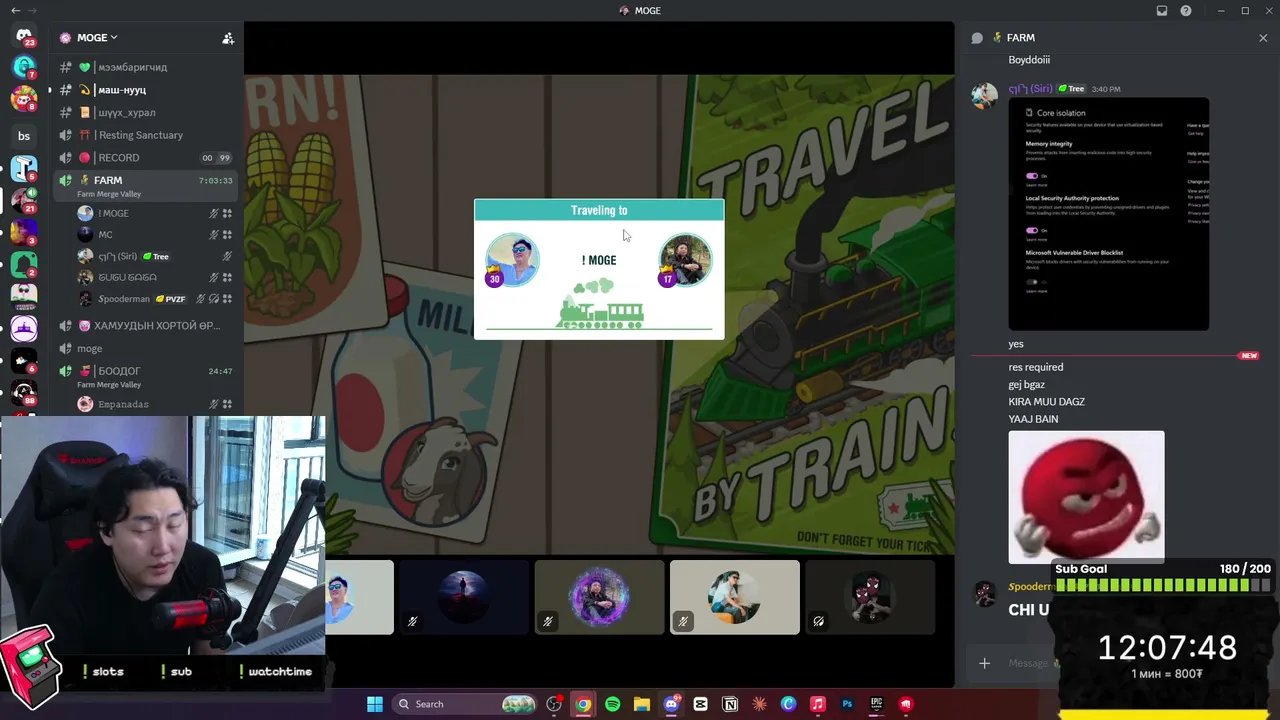Open the invite people icon beside MOGE
The image size is (1280, 720).
click(228, 38)
